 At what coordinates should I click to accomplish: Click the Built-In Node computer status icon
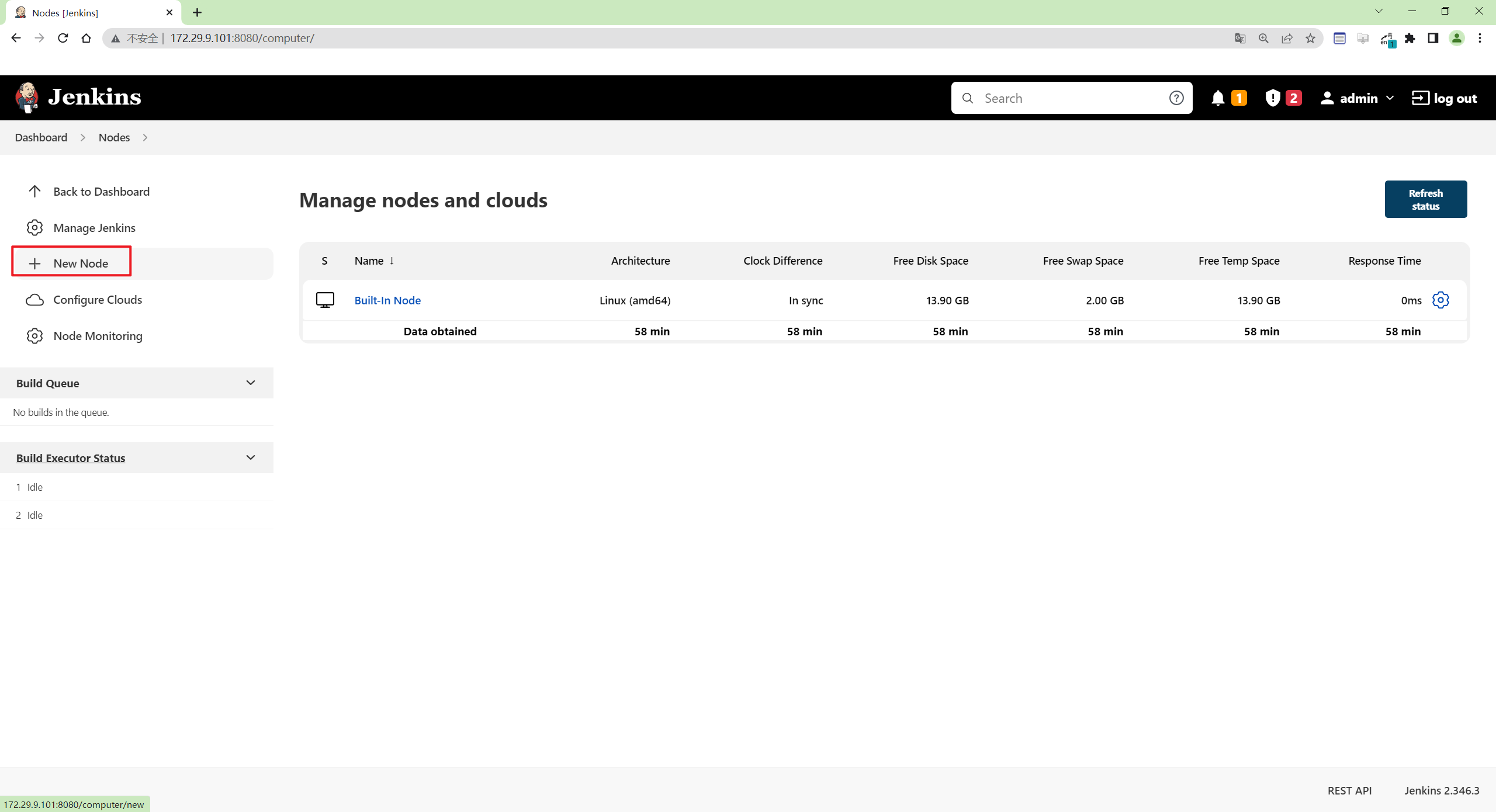(325, 300)
